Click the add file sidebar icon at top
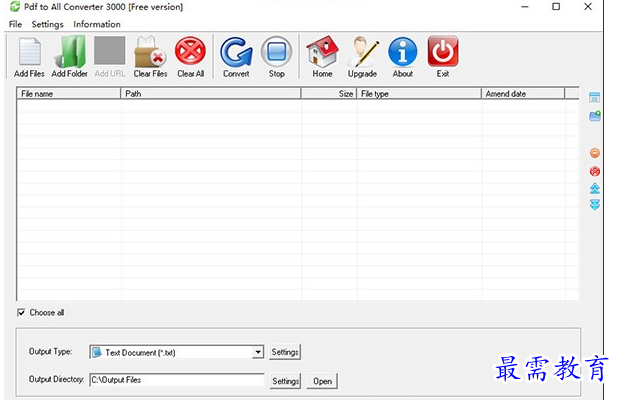This screenshot has width=617, height=400. (595, 97)
